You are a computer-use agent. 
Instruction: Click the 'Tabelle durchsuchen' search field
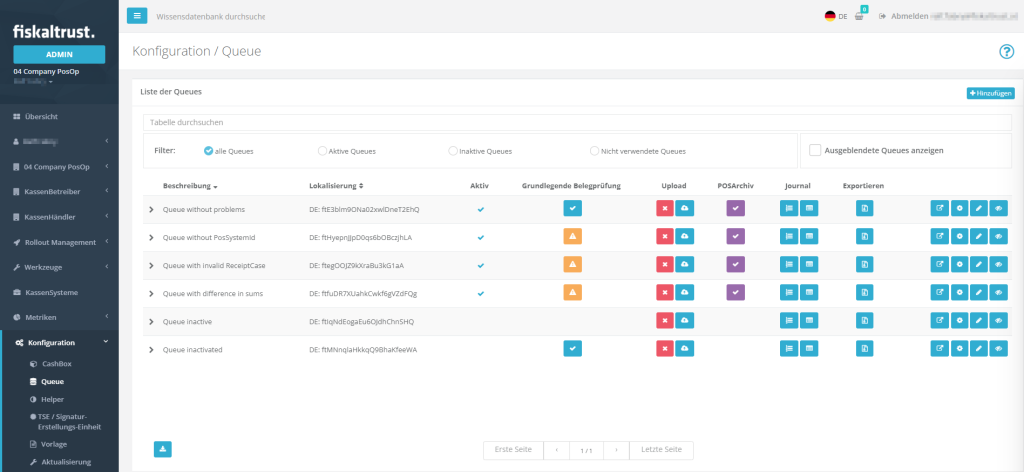pyautogui.click(x=576, y=122)
